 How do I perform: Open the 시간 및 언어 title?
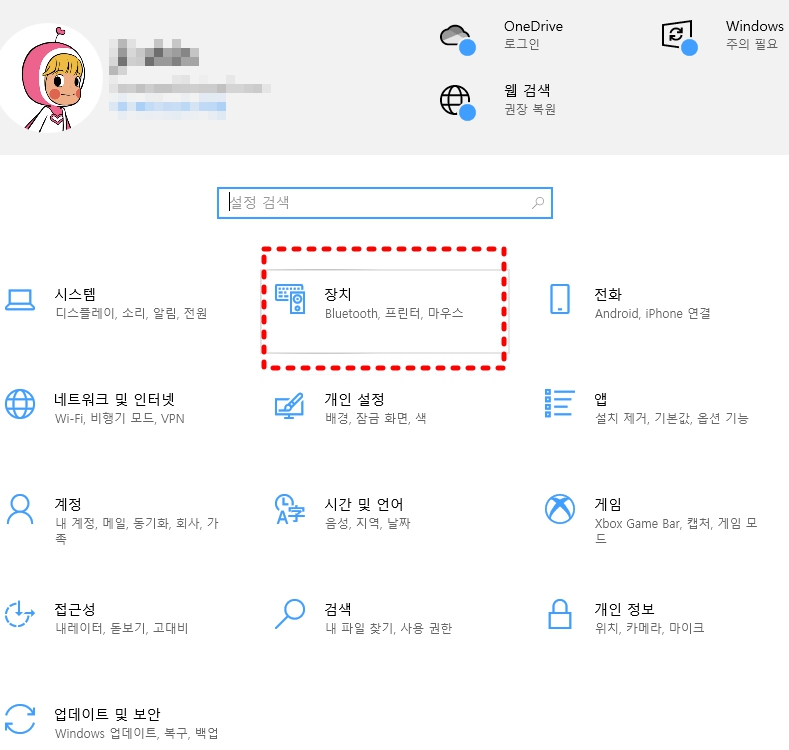364,504
